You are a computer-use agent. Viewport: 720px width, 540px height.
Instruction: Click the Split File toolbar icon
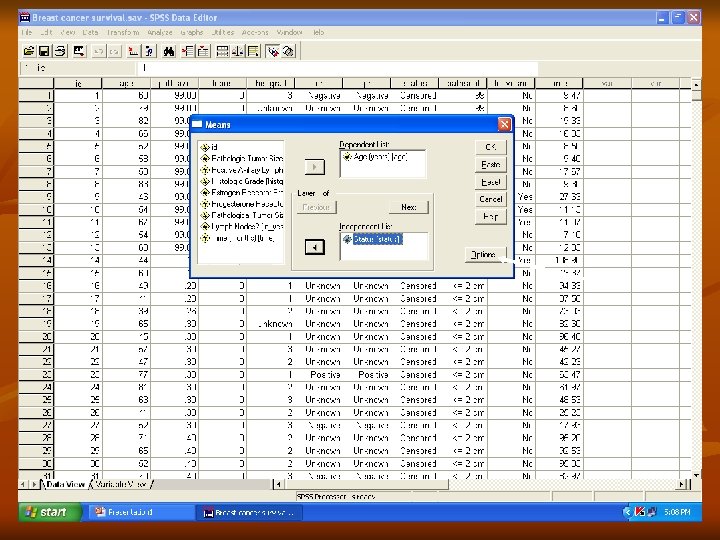222,51
